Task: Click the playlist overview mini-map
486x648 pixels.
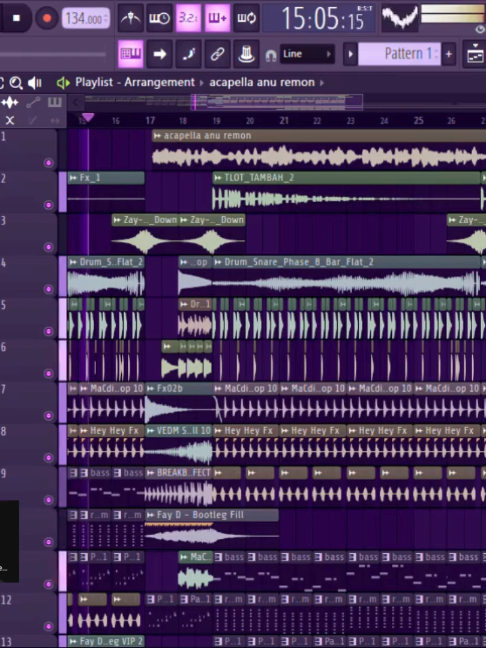Action: click(277, 102)
